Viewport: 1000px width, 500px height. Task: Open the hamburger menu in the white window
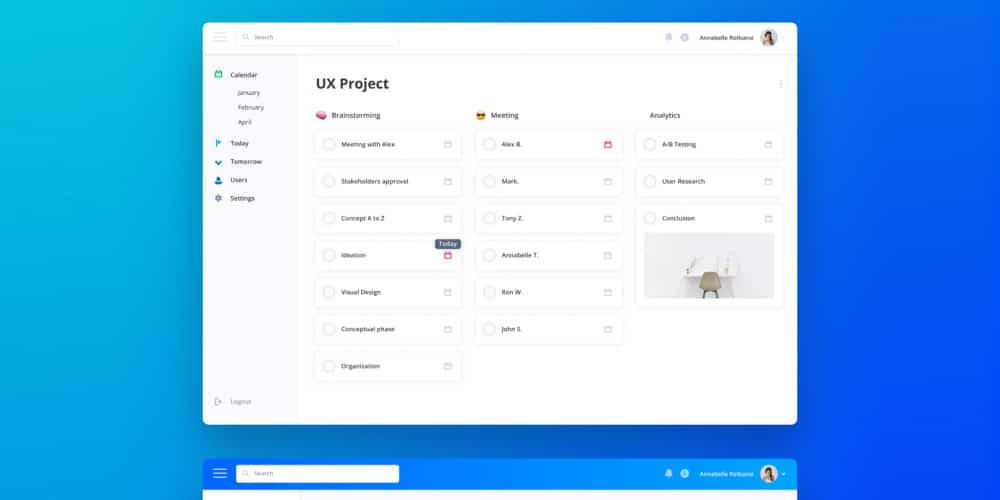click(220, 37)
